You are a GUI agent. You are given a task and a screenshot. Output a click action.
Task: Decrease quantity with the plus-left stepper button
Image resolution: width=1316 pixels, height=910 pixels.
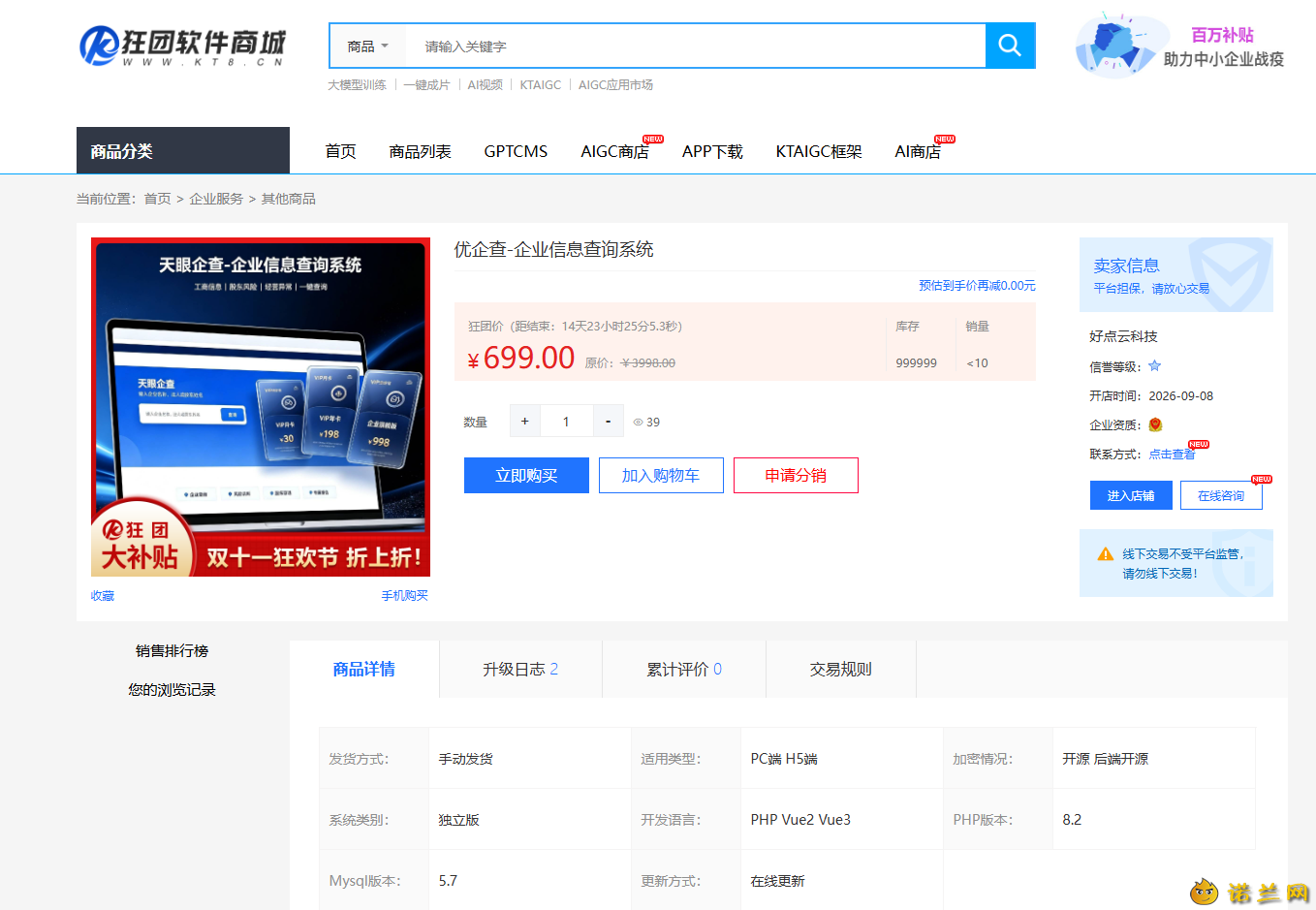[x=524, y=422]
